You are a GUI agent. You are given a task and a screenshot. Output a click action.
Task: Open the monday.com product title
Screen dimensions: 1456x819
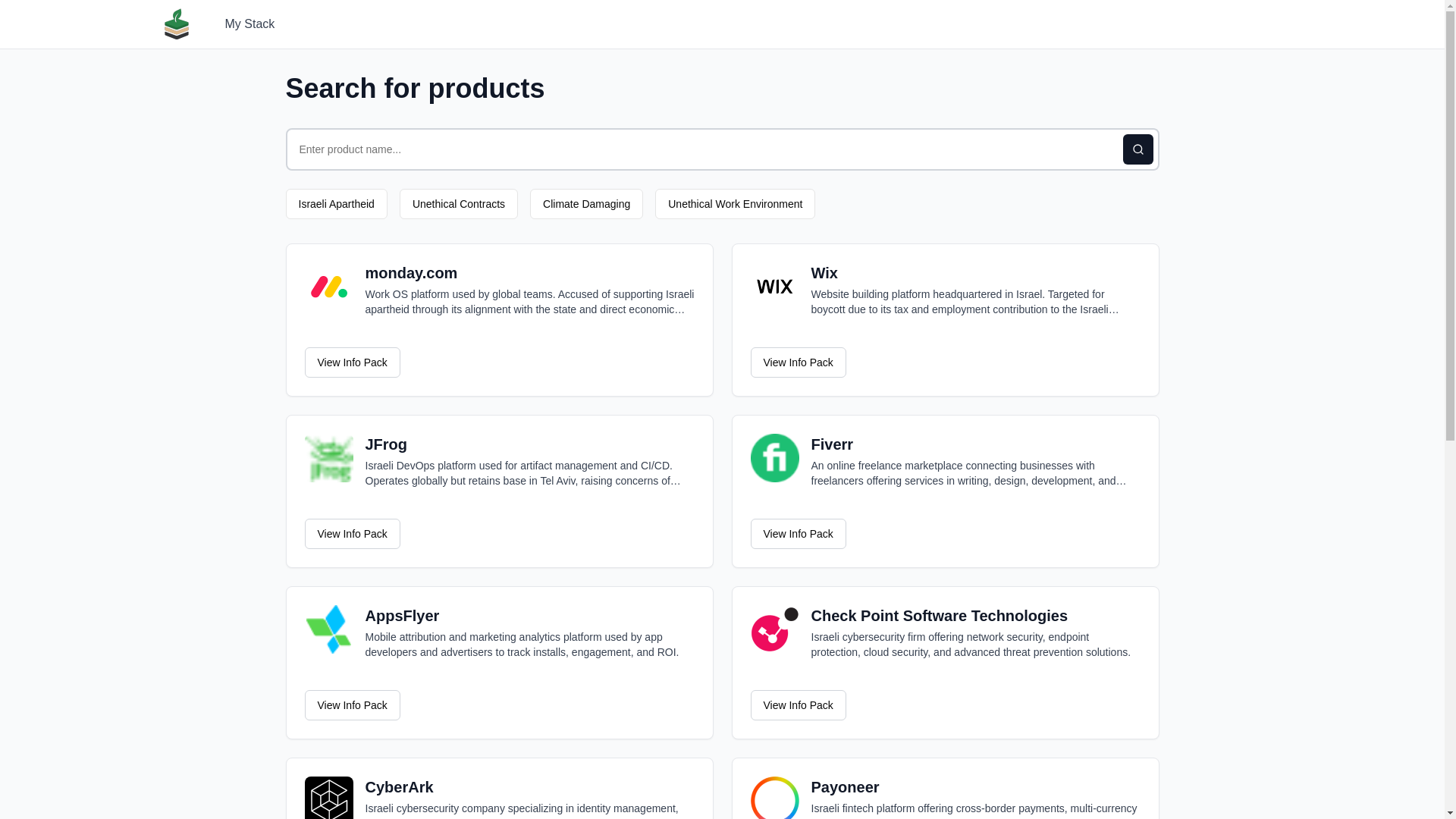point(411,273)
